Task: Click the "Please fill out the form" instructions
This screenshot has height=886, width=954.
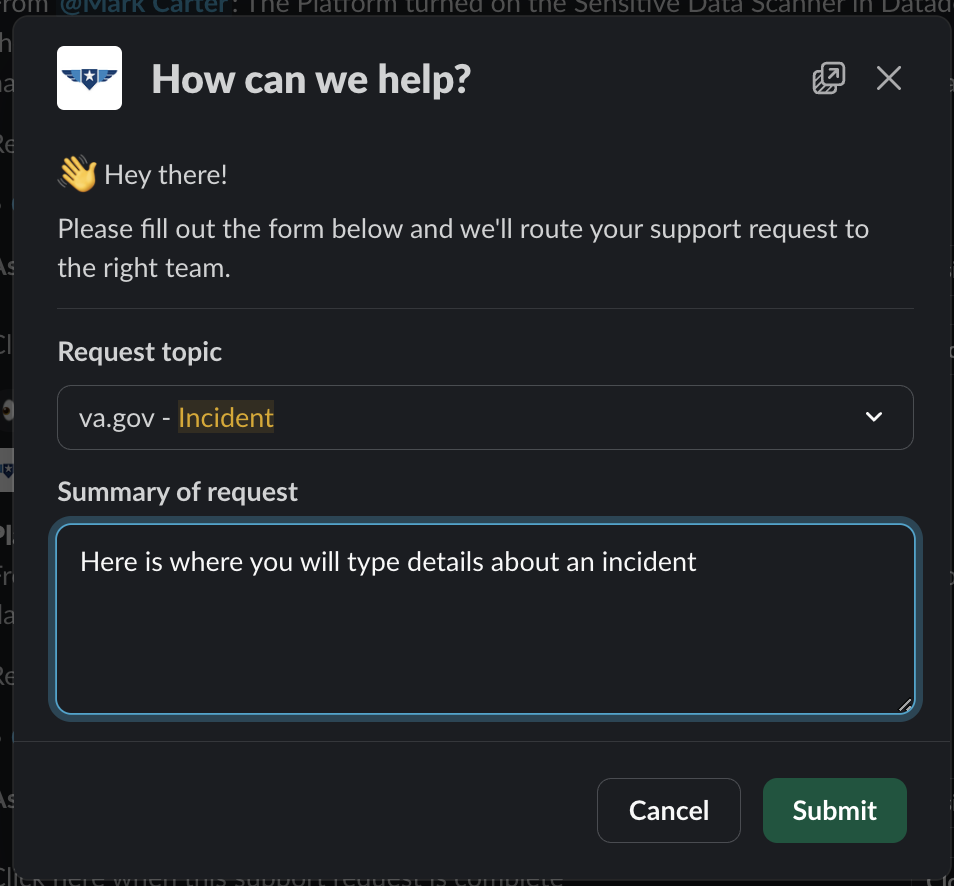Action: pyautogui.click(x=462, y=229)
